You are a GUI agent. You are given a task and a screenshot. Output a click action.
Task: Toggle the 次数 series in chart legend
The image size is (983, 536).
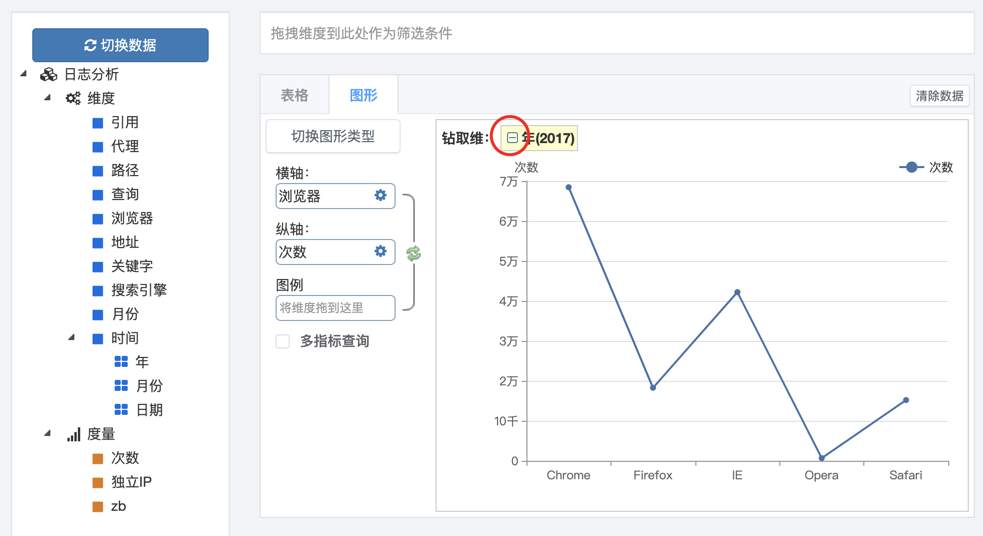coord(926,167)
